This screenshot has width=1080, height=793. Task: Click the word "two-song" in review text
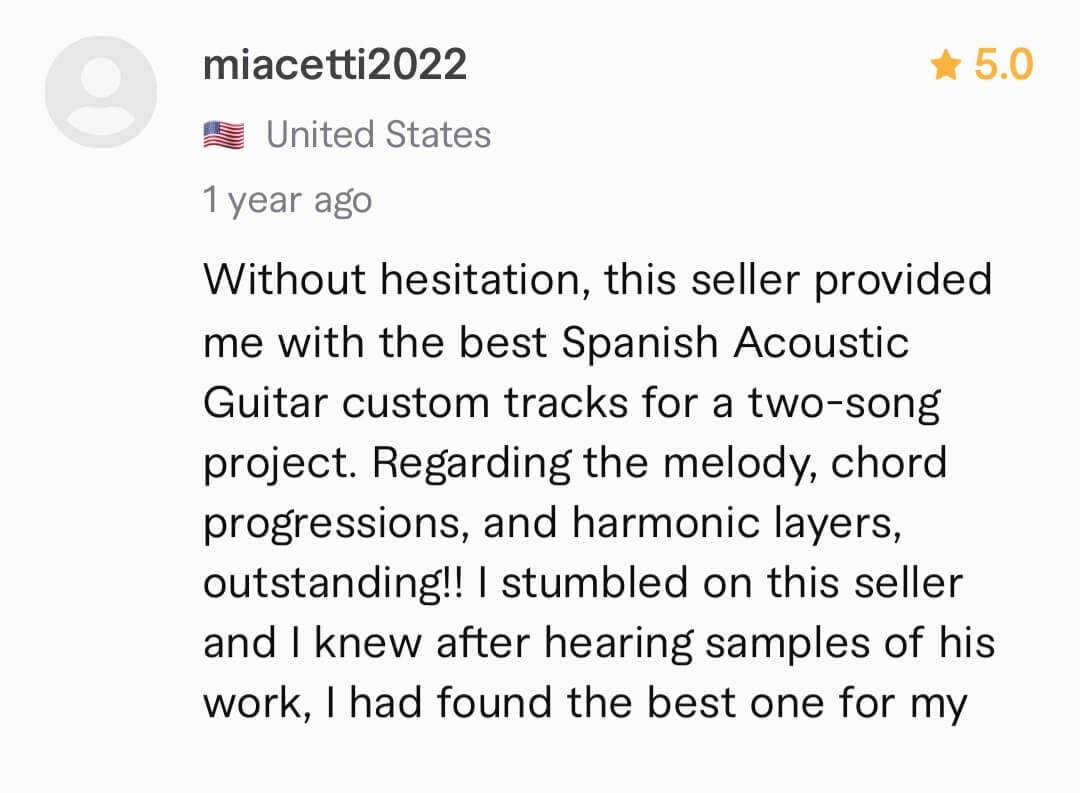click(846, 403)
